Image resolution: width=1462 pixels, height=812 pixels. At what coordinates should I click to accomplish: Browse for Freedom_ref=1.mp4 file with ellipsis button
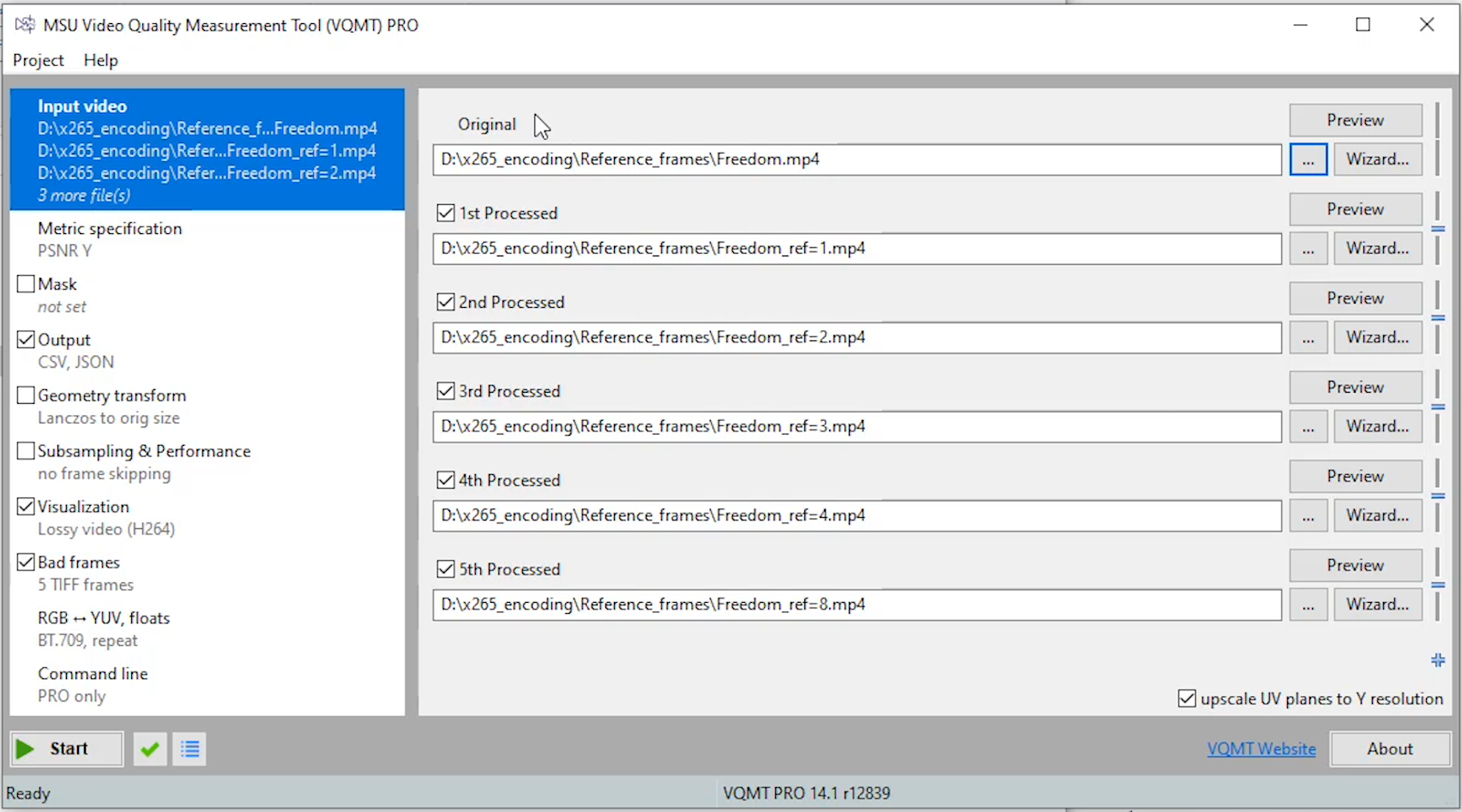tap(1309, 249)
